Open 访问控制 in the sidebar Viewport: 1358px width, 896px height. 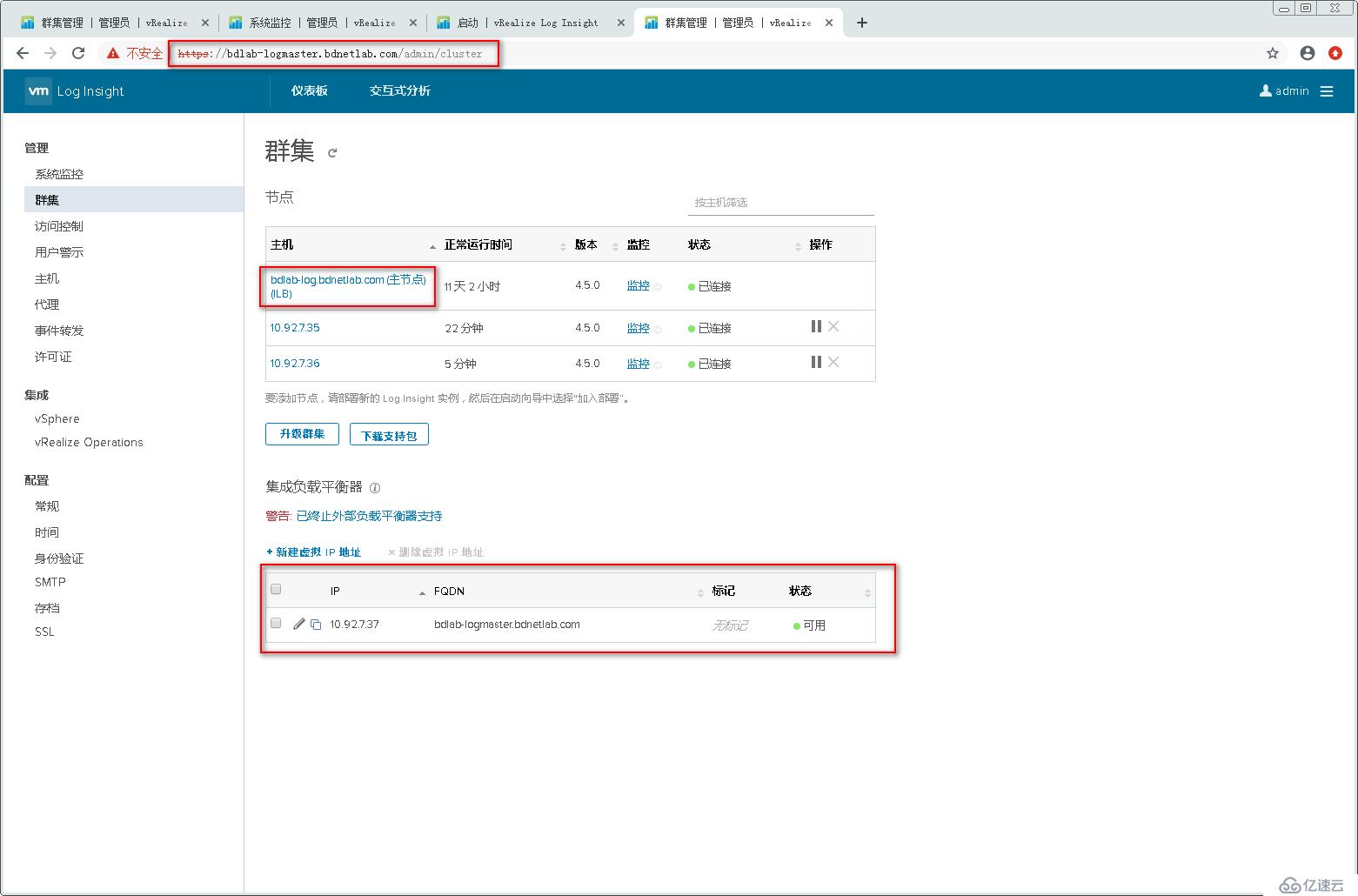coord(59,226)
